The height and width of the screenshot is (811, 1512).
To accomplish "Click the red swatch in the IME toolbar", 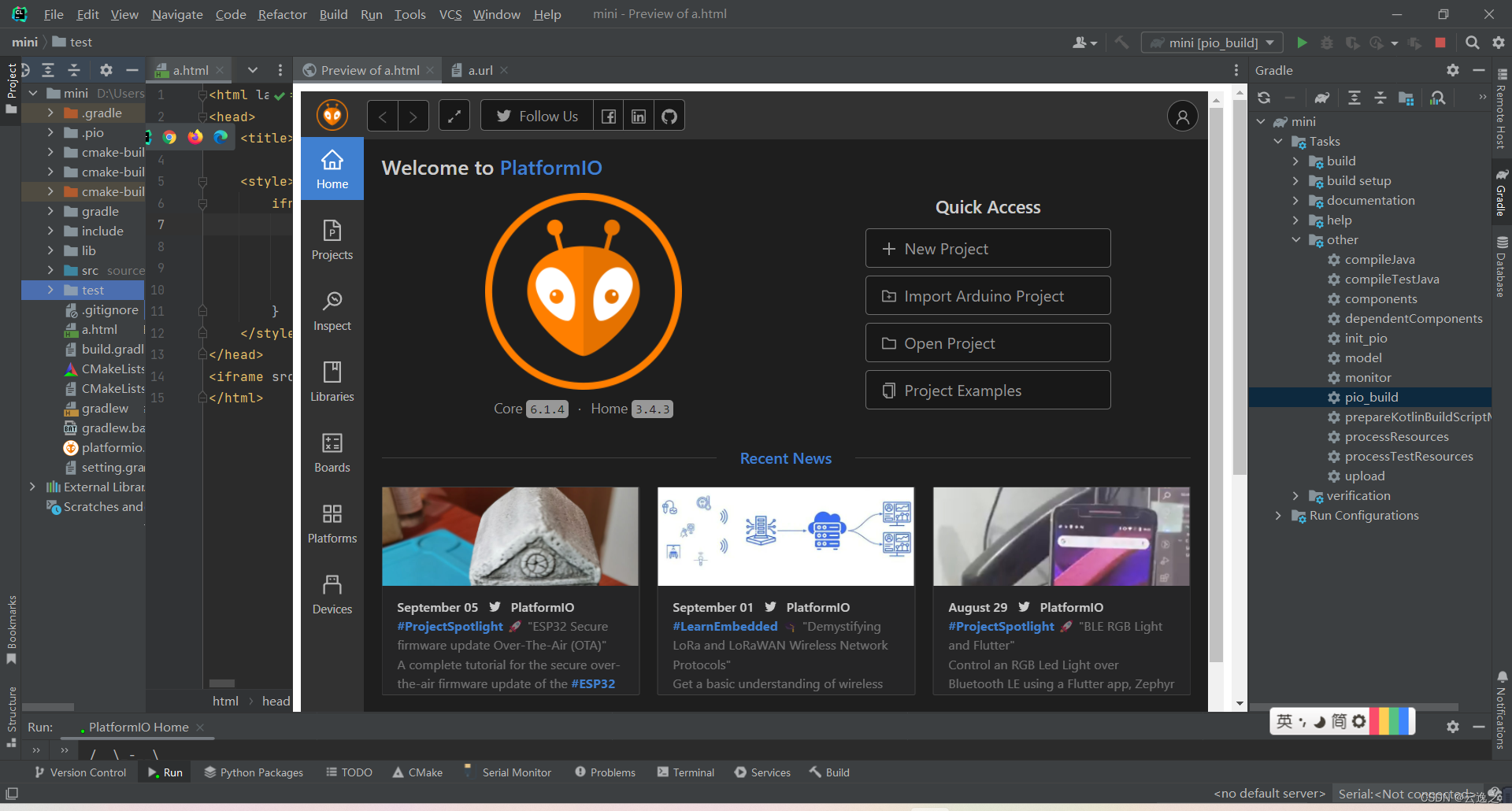I will pos(1375,721).
